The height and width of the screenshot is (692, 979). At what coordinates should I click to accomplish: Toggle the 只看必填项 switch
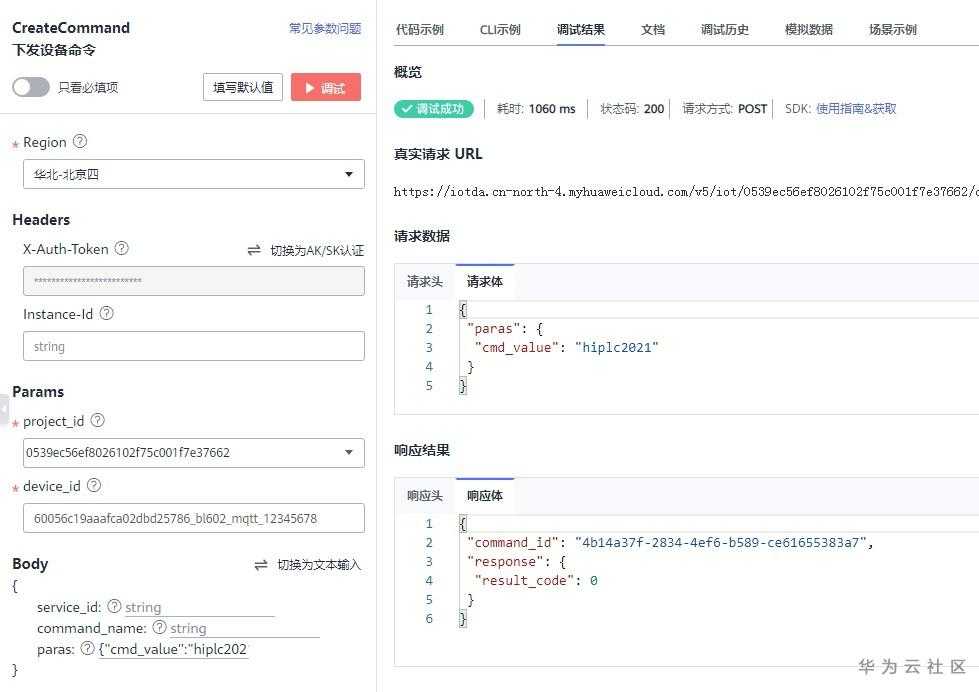point(31,87)
